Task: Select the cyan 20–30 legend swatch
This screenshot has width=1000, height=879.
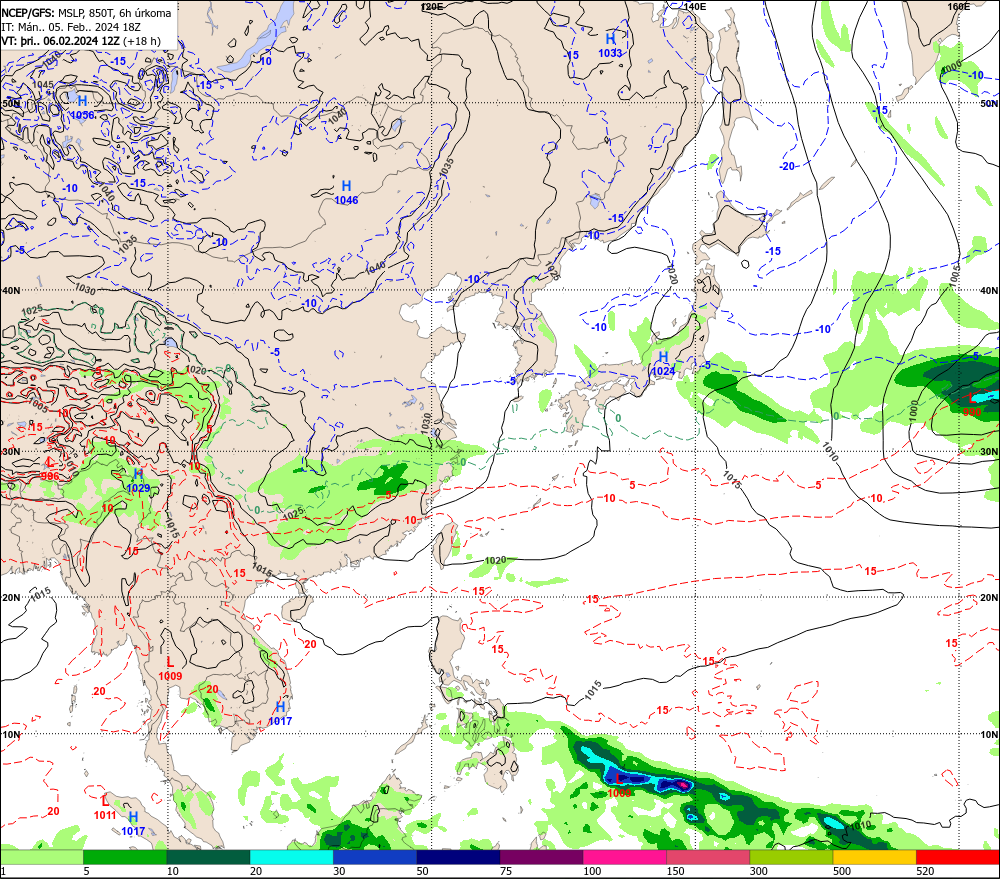Action: tap(291, 857)
